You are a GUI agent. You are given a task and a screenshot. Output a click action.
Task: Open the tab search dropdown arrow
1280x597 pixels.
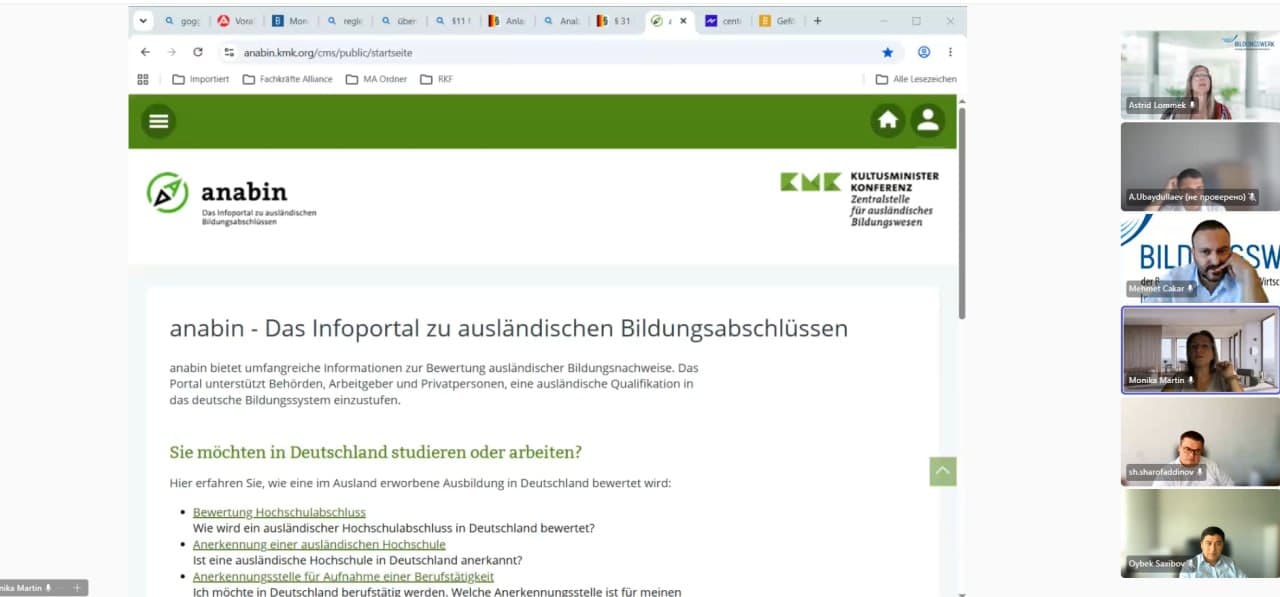point(143,21)
